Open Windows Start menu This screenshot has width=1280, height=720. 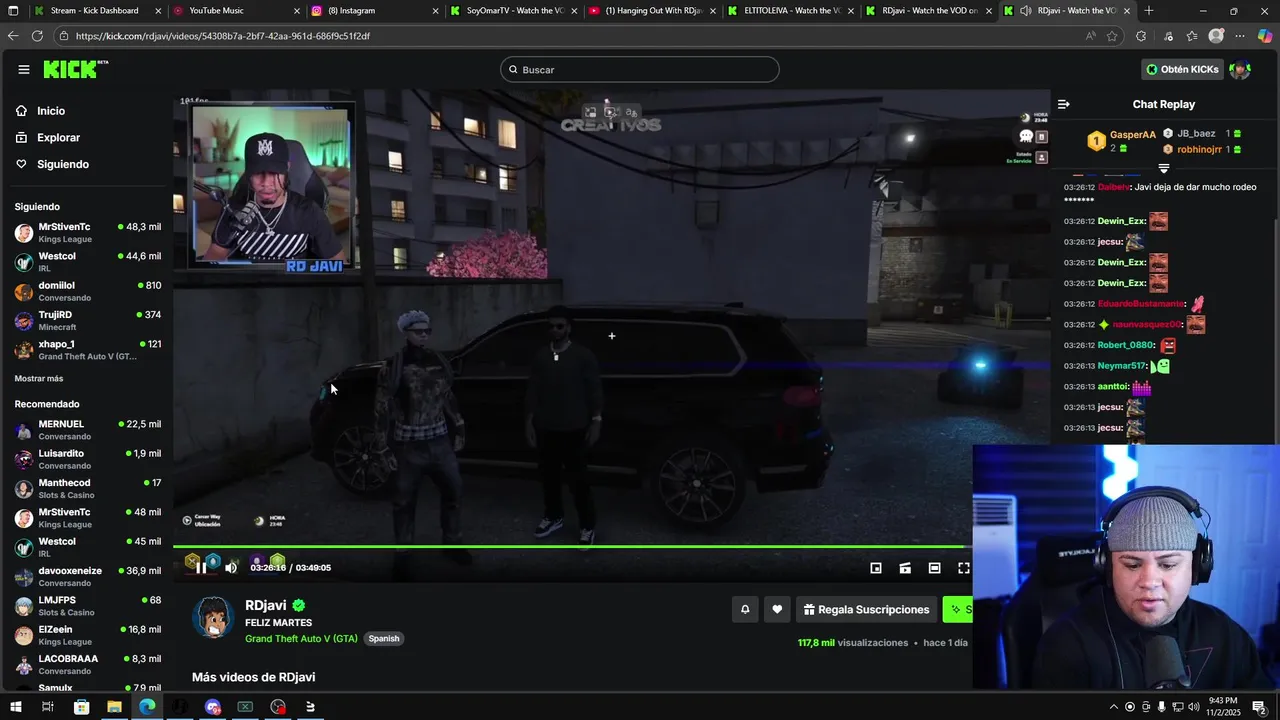point(15,707)
